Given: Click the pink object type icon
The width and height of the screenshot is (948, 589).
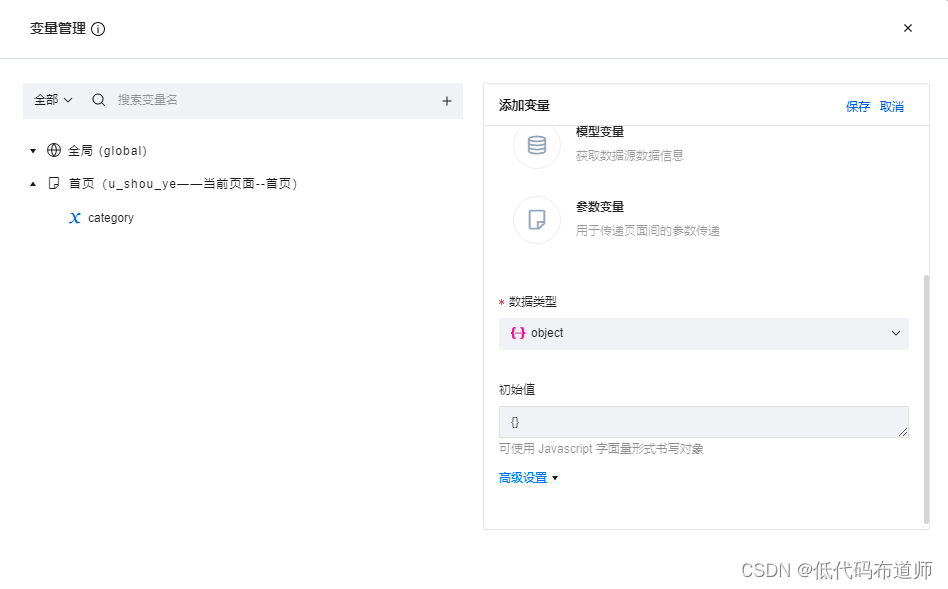Looking at the screenshot, I should 518,333.
